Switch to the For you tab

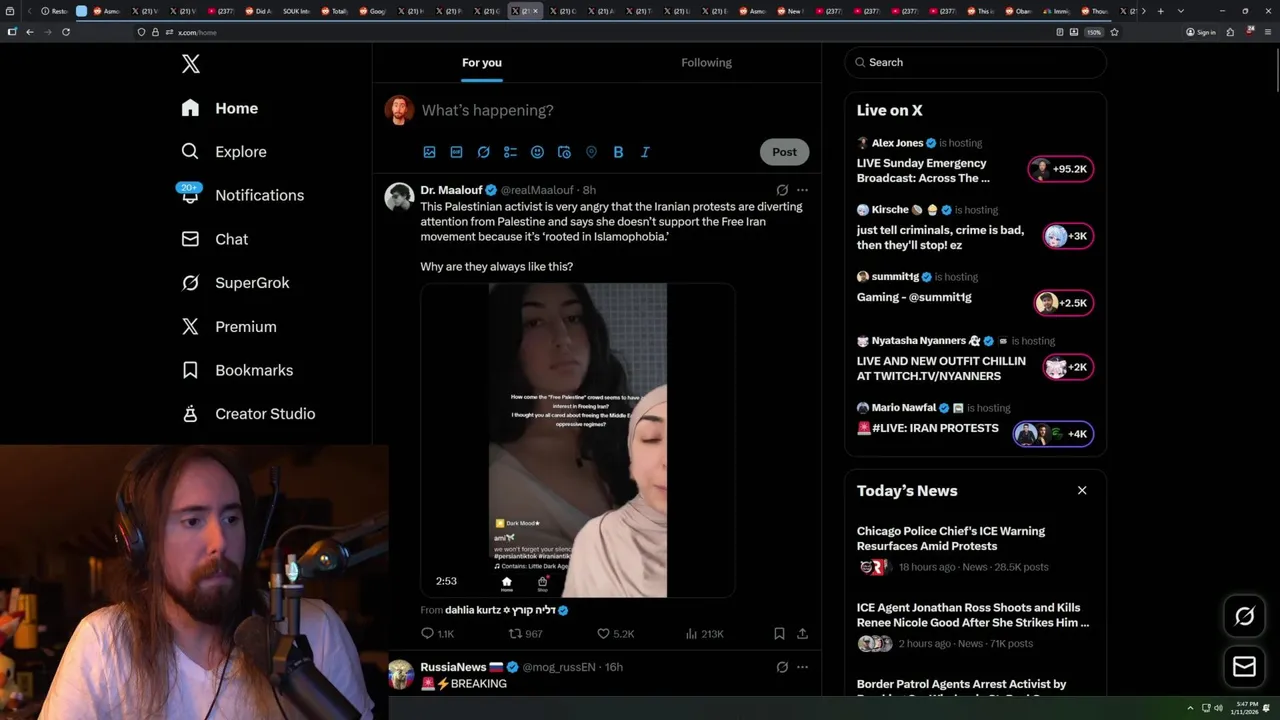[482, 62]
